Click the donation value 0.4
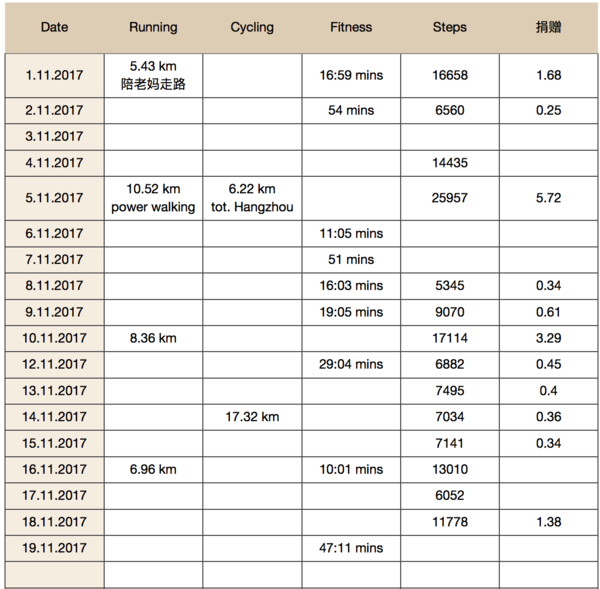600x589 pixels. (548, 391)
